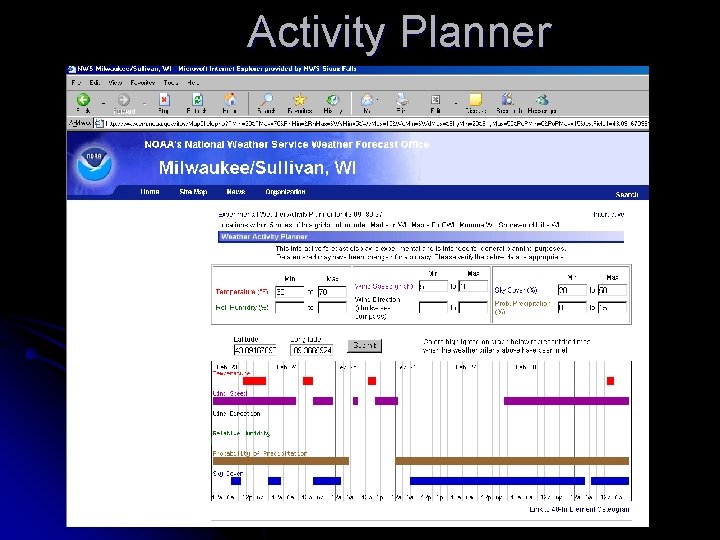720x540 pixels.
Task: Launch the Messenger toolbar icon
Action: [x=542, y=100]
